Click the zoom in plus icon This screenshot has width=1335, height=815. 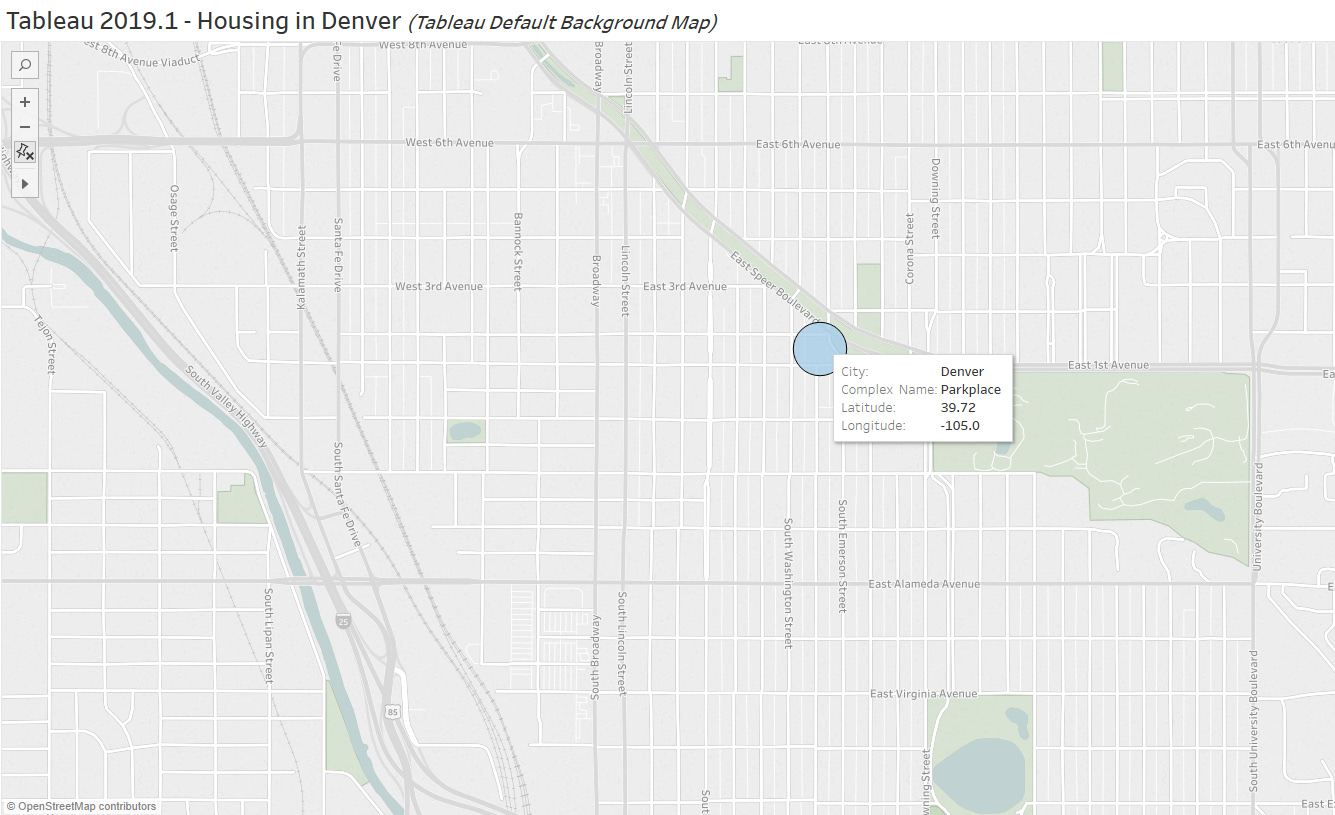[24, 101]
